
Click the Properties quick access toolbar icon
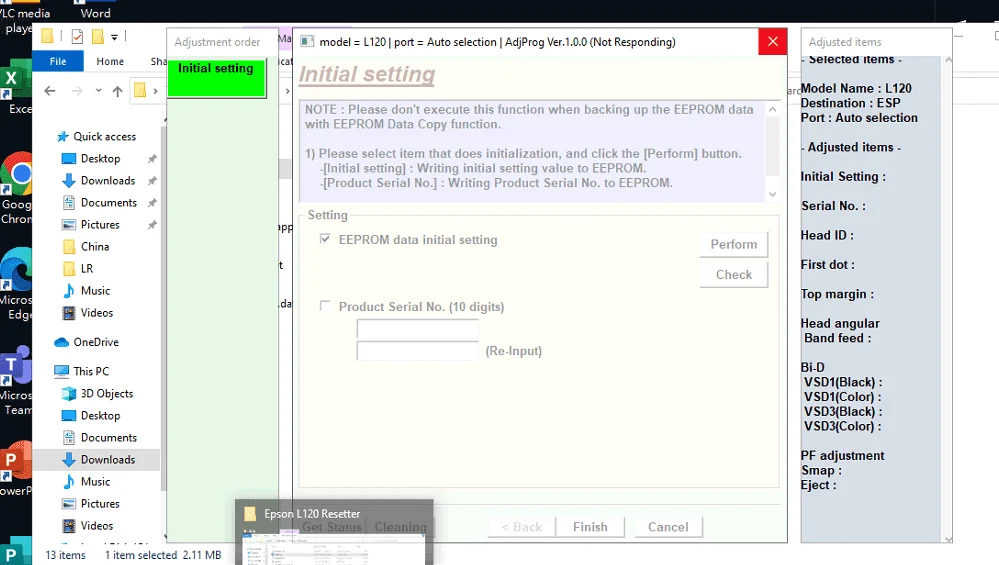coord(78,36)
